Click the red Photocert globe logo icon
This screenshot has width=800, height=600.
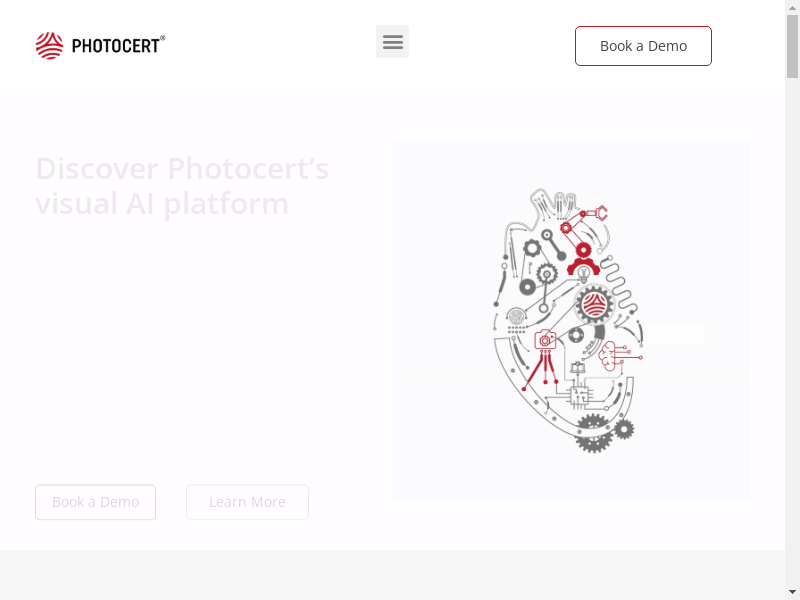pyautogui.click(x=49, y=45)
